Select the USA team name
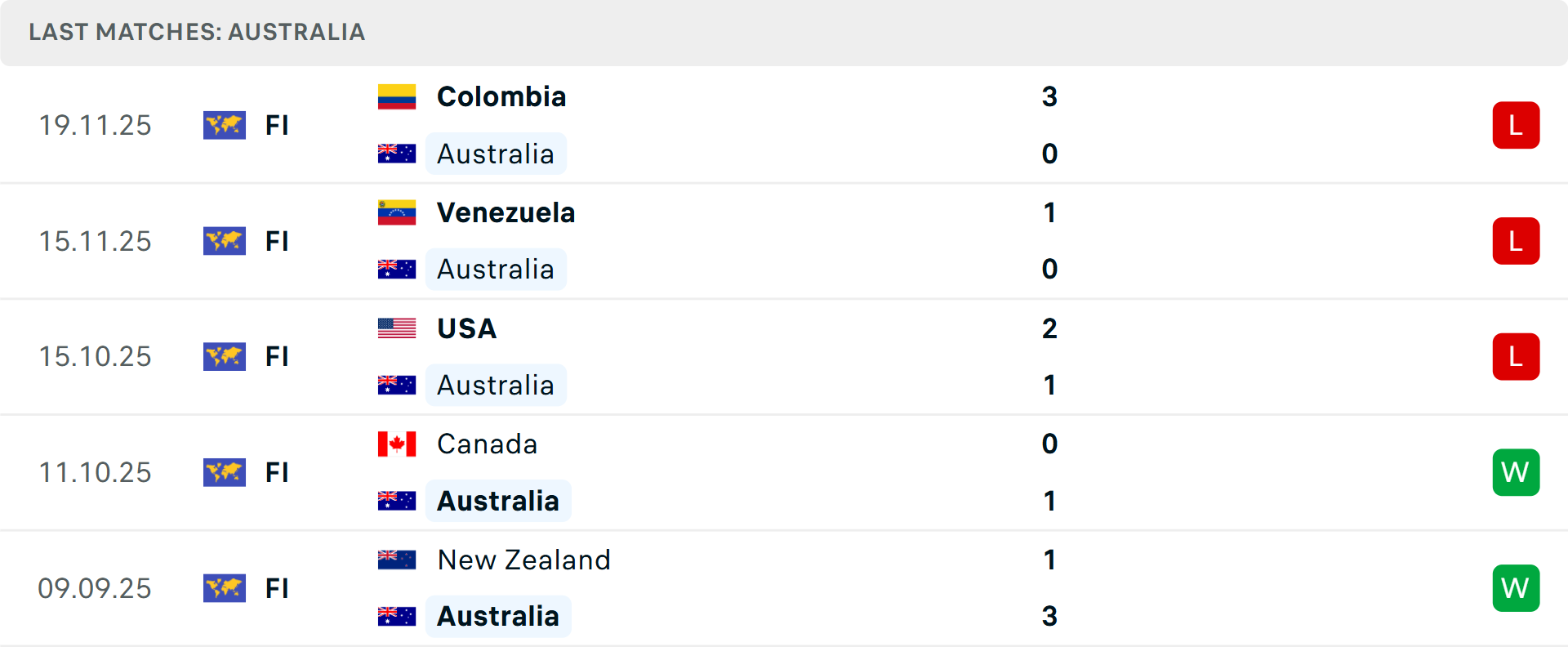Image resolution: width=1568 pixels, height=647 pixels. [466, 328]
